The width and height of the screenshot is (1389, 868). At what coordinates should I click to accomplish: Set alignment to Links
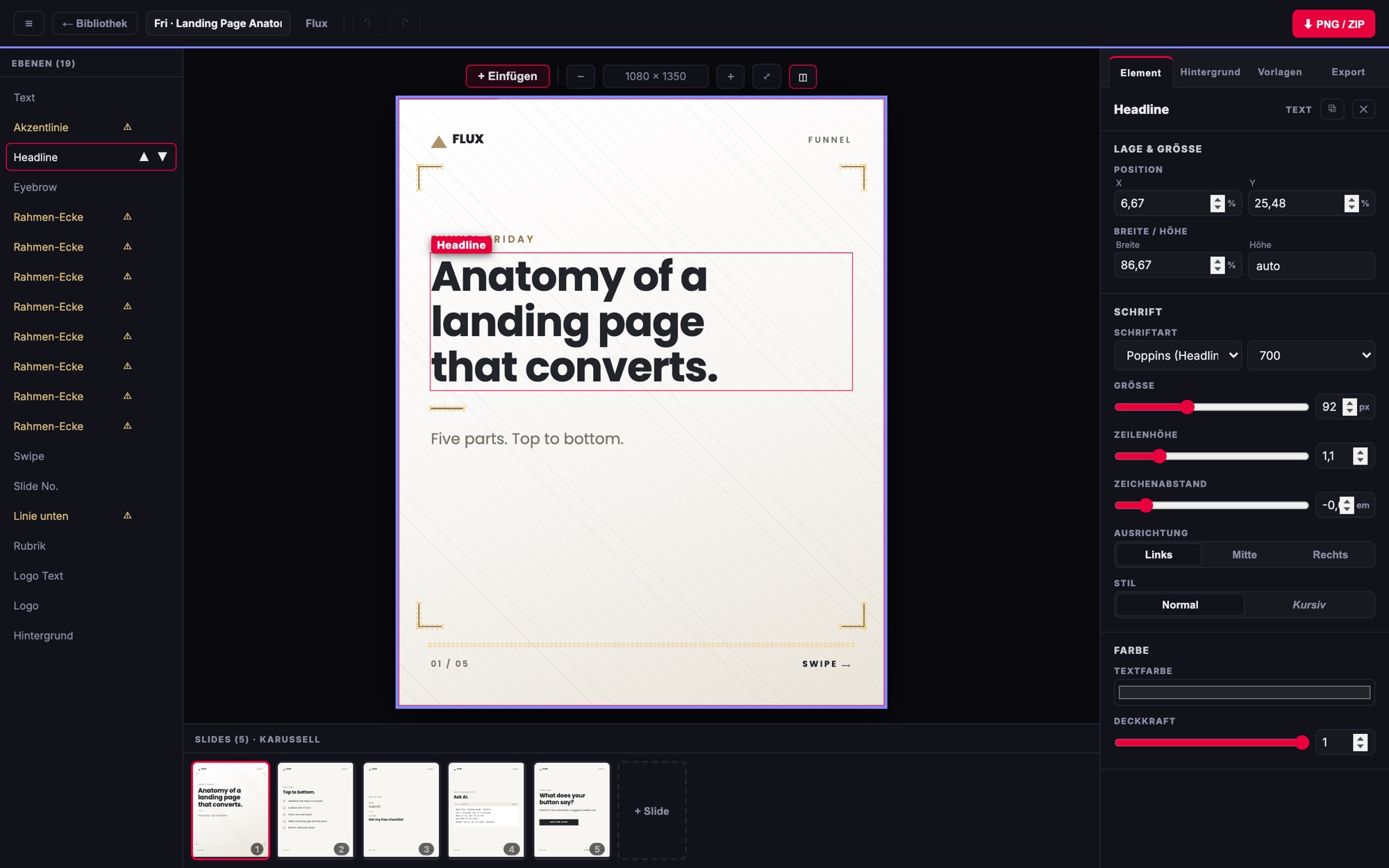[1158, 555]
